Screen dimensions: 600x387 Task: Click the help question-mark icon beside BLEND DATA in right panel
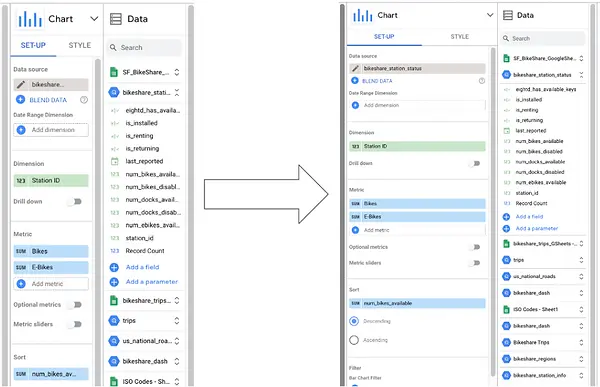tap(482, 81)
